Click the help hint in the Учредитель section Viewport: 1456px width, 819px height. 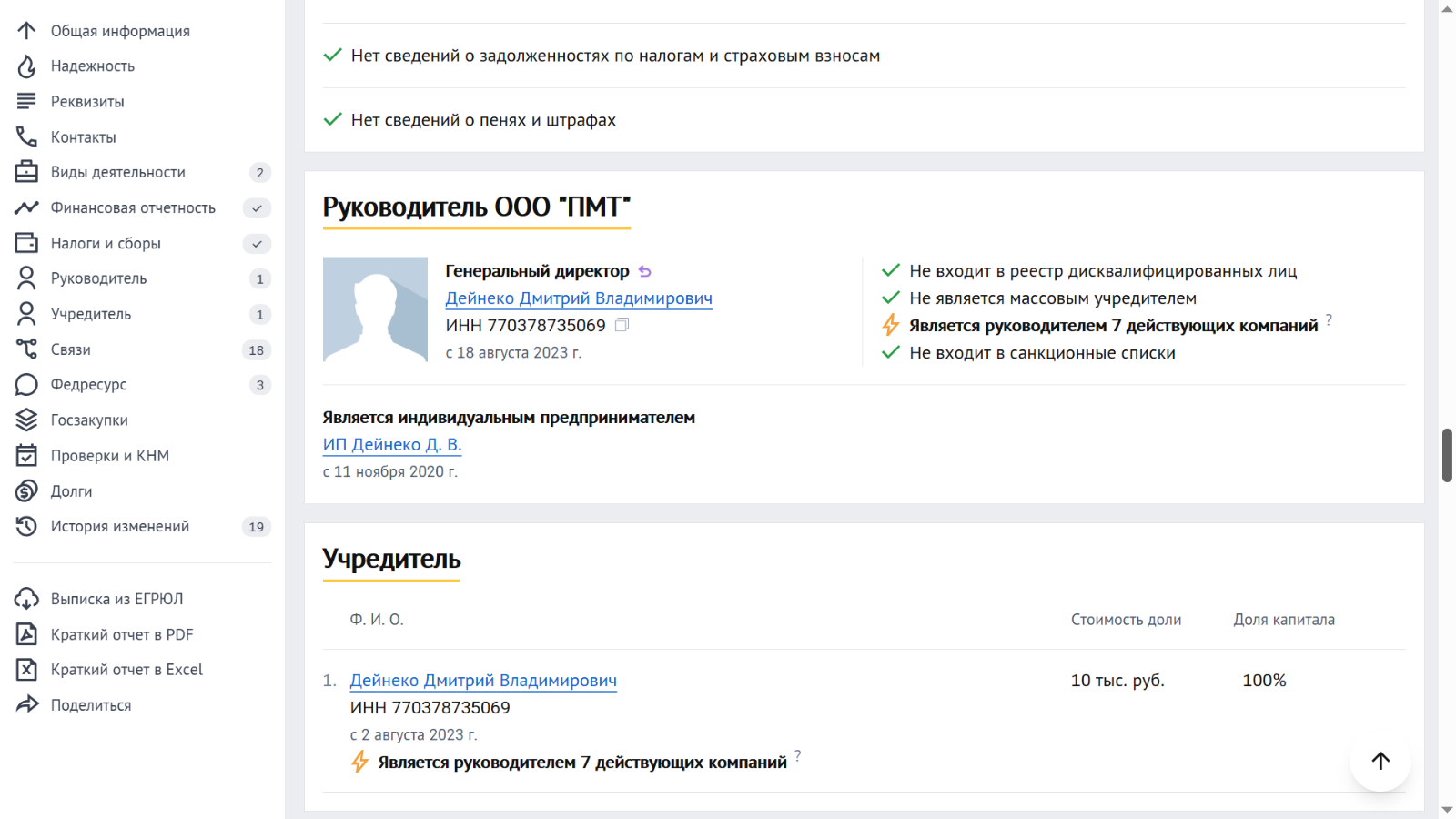(798, 755)
